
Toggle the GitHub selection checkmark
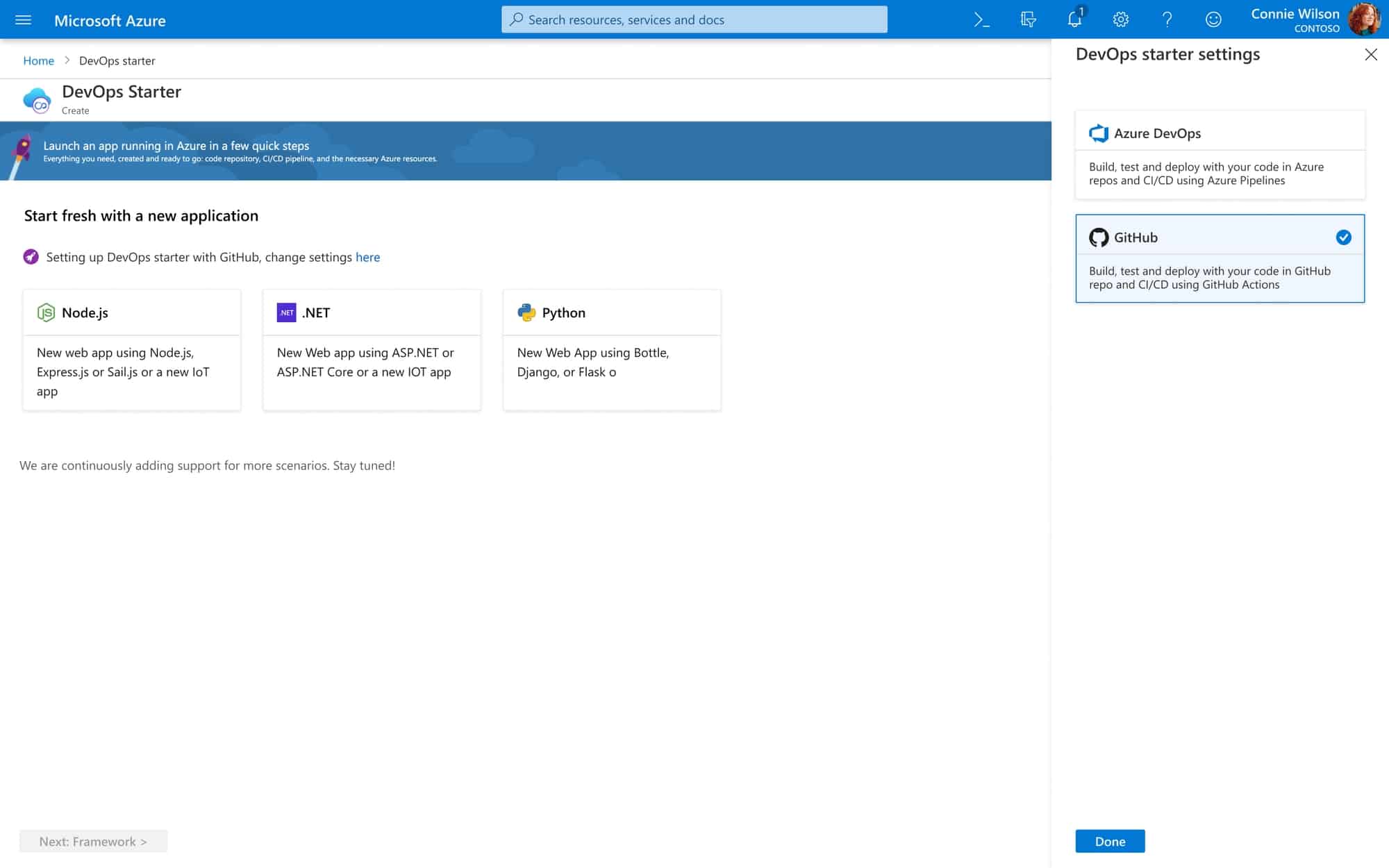1342,237
